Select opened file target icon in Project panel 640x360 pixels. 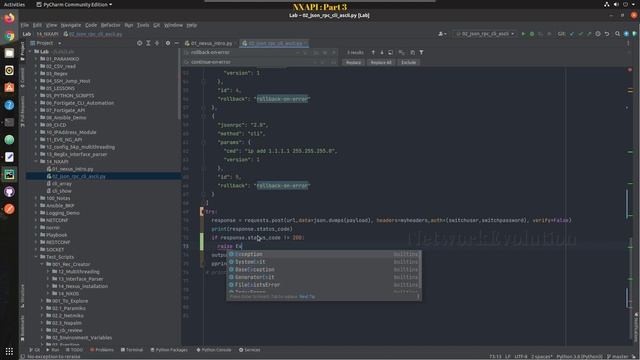pyautogui.click(x=140, y=43)
